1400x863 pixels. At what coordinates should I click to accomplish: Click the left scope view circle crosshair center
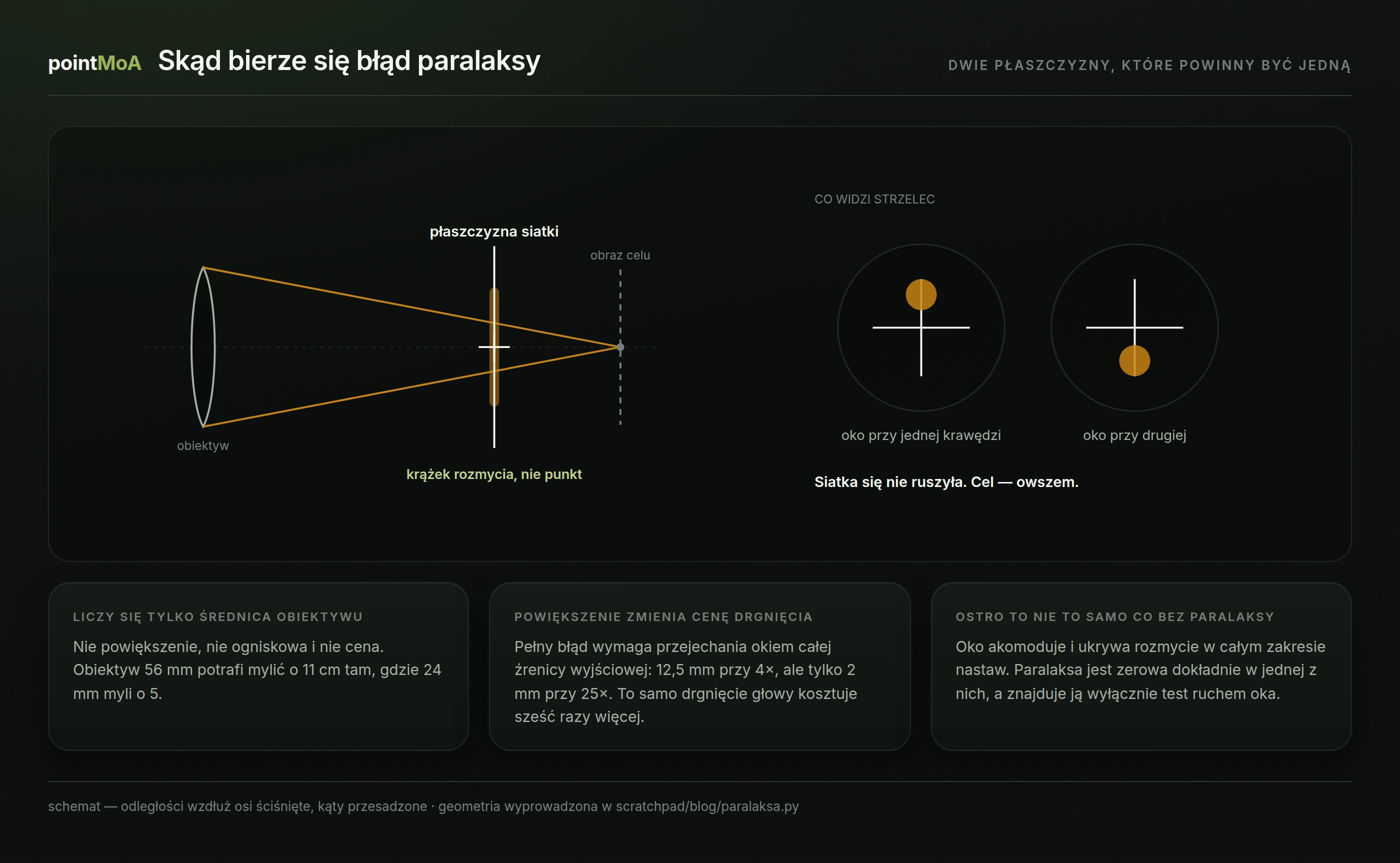coord(921,327)
